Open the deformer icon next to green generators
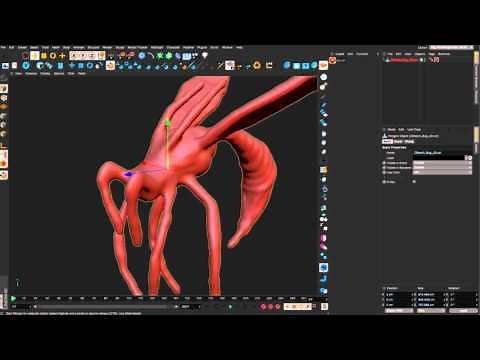Screen dimensions: 480x360 point(178,56)
